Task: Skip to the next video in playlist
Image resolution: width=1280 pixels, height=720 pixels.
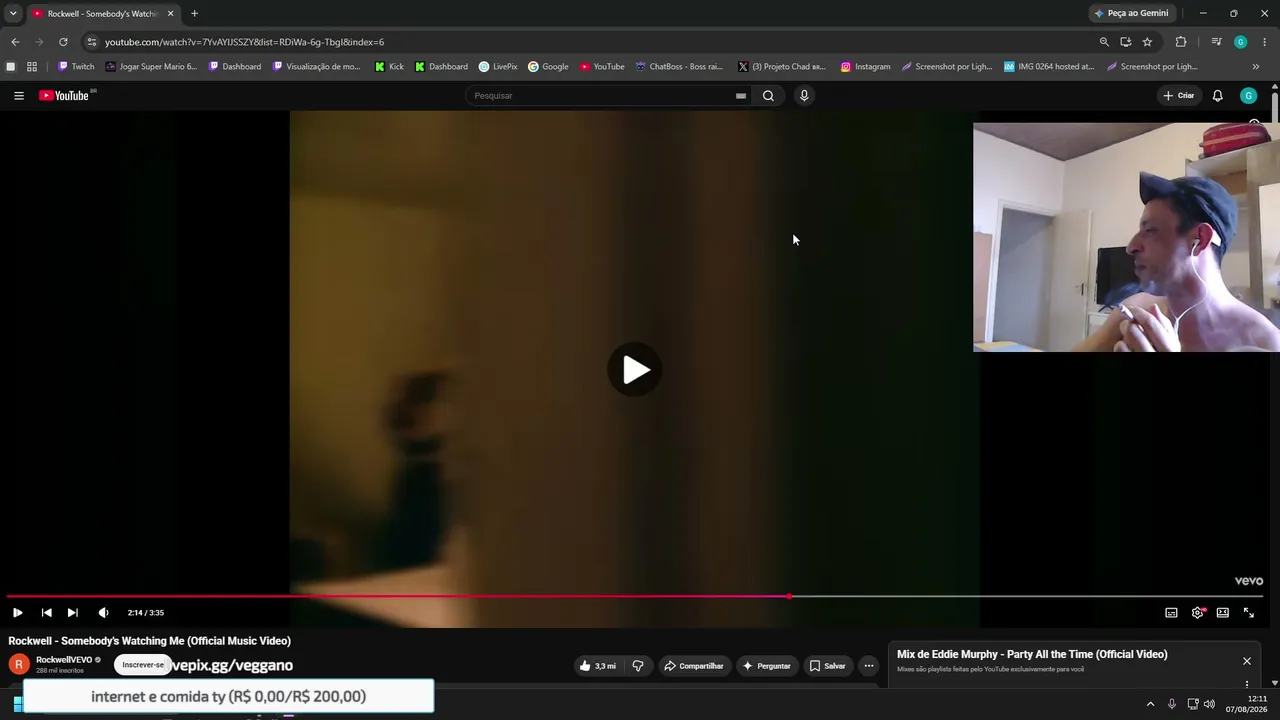Action: click(x=72, y=612)
